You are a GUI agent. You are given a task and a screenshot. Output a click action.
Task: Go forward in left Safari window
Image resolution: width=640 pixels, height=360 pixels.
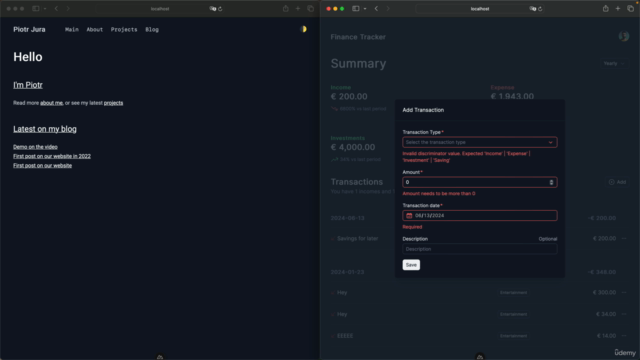pyautogui.click(x=68, y=9)
